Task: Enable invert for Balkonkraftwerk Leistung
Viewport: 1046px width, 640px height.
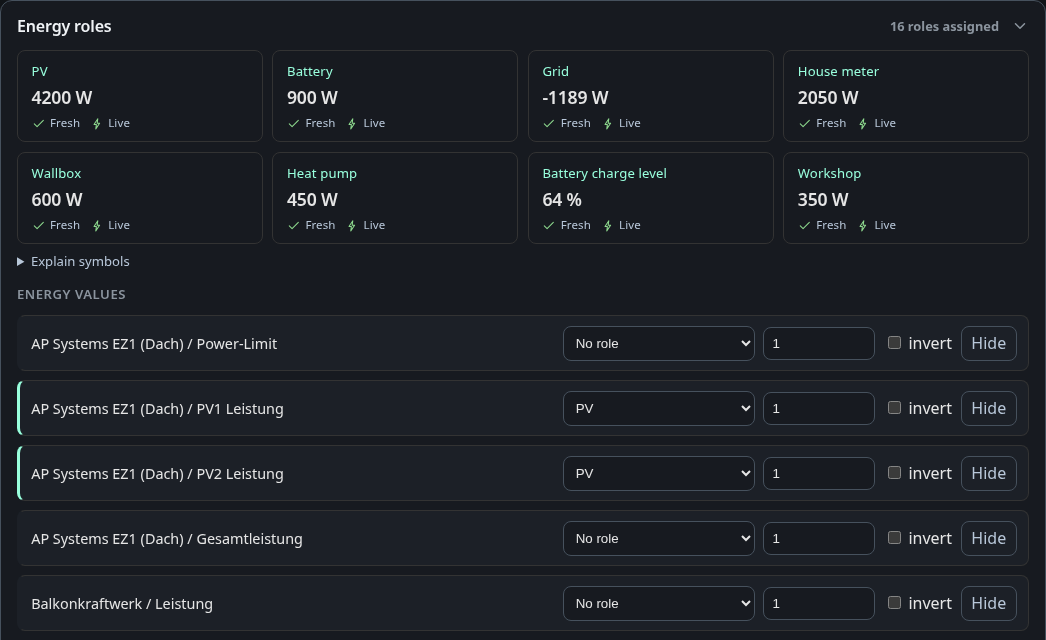Action: pos(895,603)
